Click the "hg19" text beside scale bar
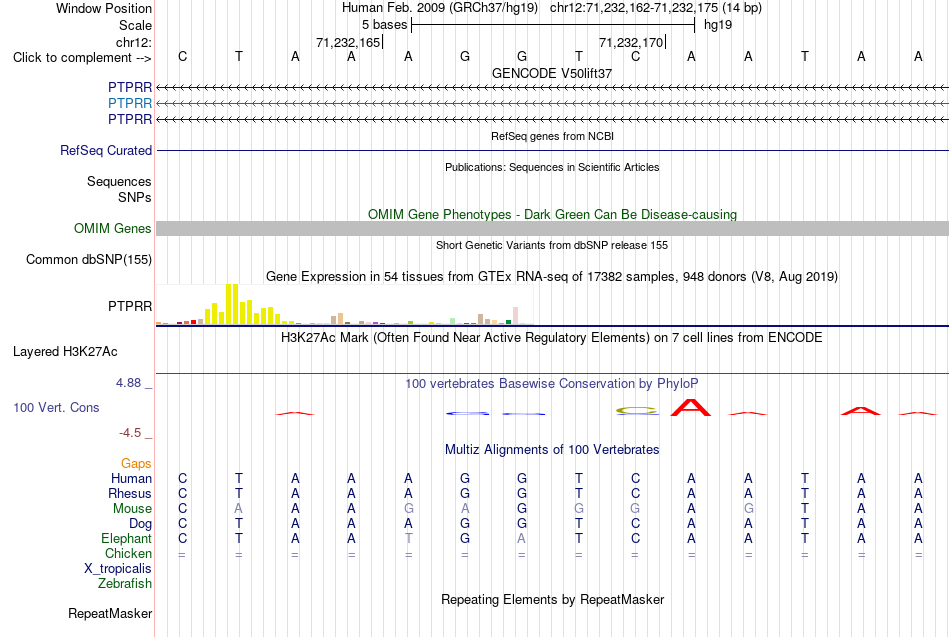 (718, 25)
